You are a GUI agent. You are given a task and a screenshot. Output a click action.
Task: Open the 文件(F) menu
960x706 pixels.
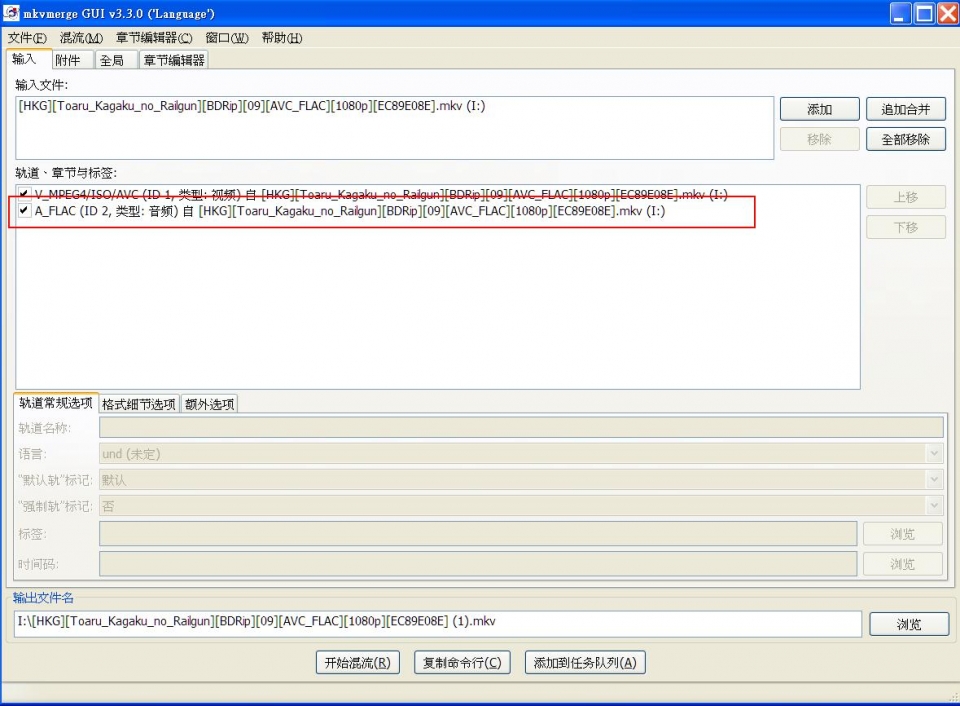coord(27,38)
